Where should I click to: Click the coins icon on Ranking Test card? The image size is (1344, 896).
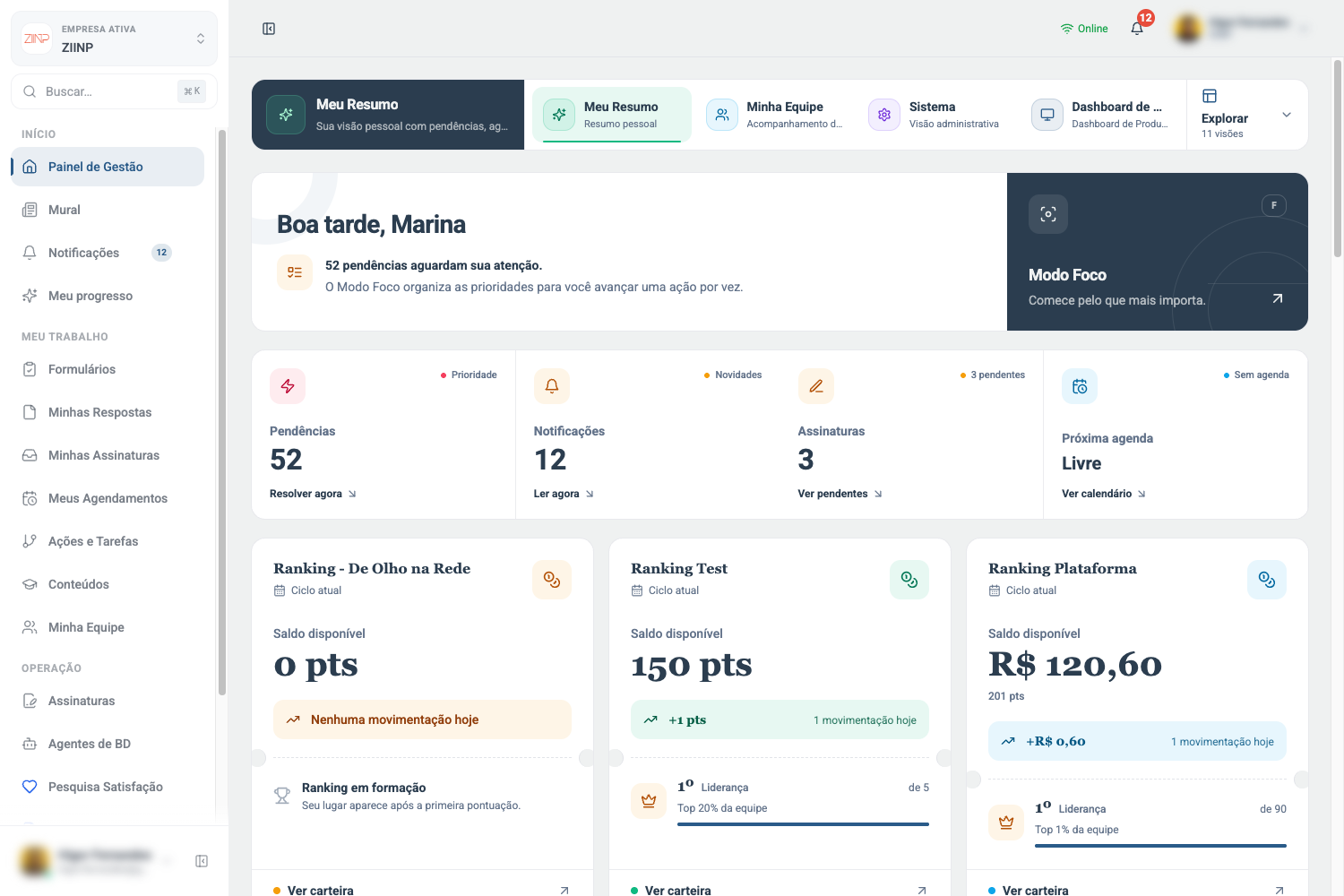pos(909,580)
